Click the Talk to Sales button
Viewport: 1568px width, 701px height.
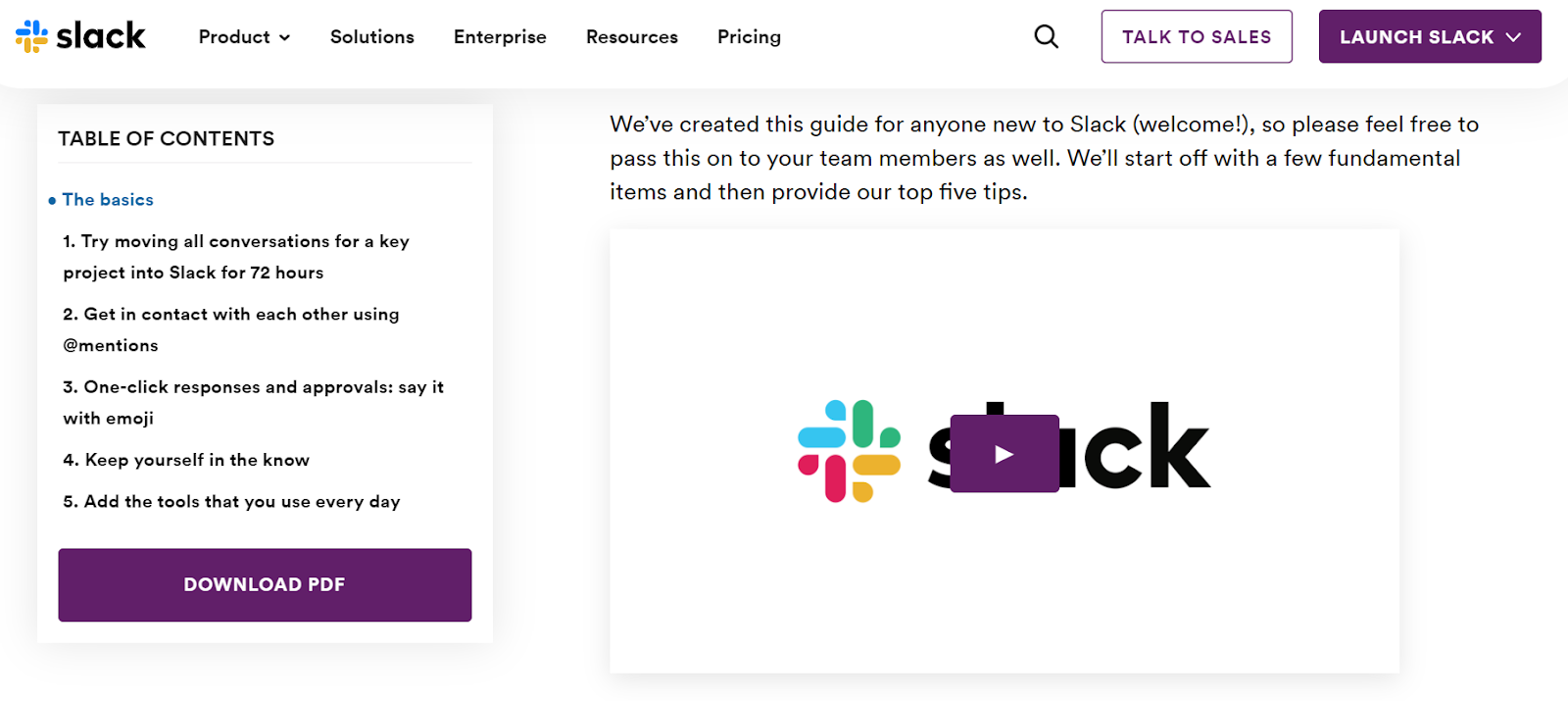(x=1196, y=36)
